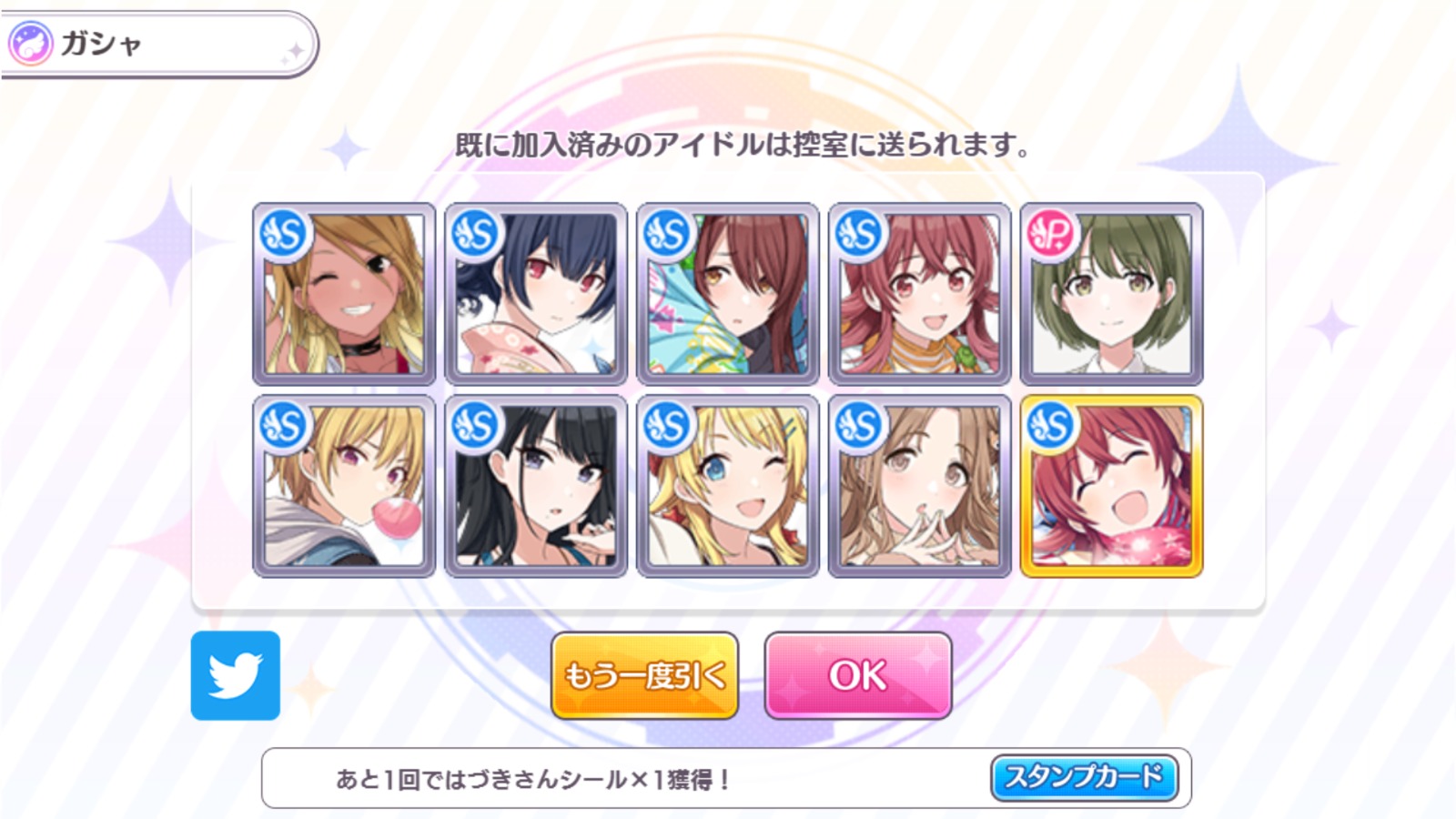Viewport: 1456px width, 819px height.
Task: Select the green-haired P rarity idol card
Action: (x=1112, y=294)
